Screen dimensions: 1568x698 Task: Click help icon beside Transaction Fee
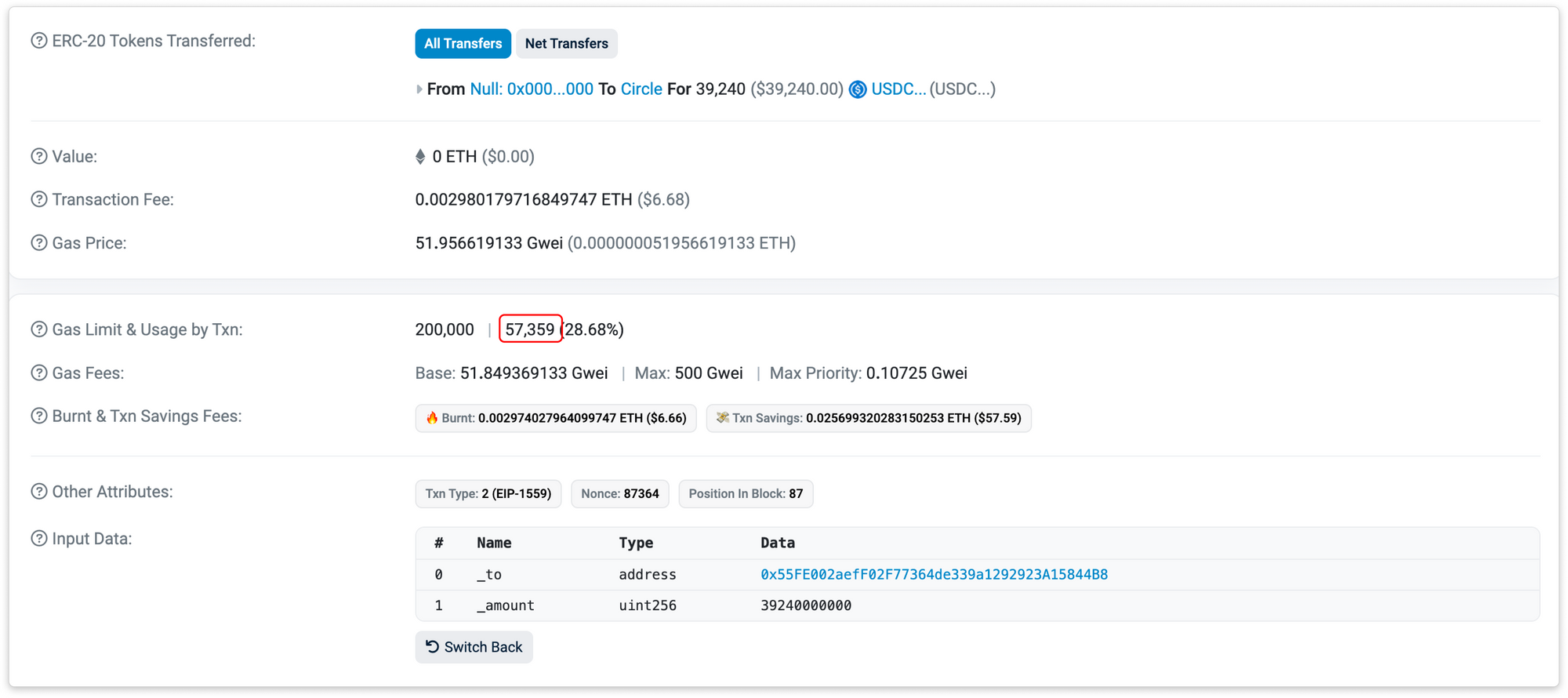coord(38,199)
